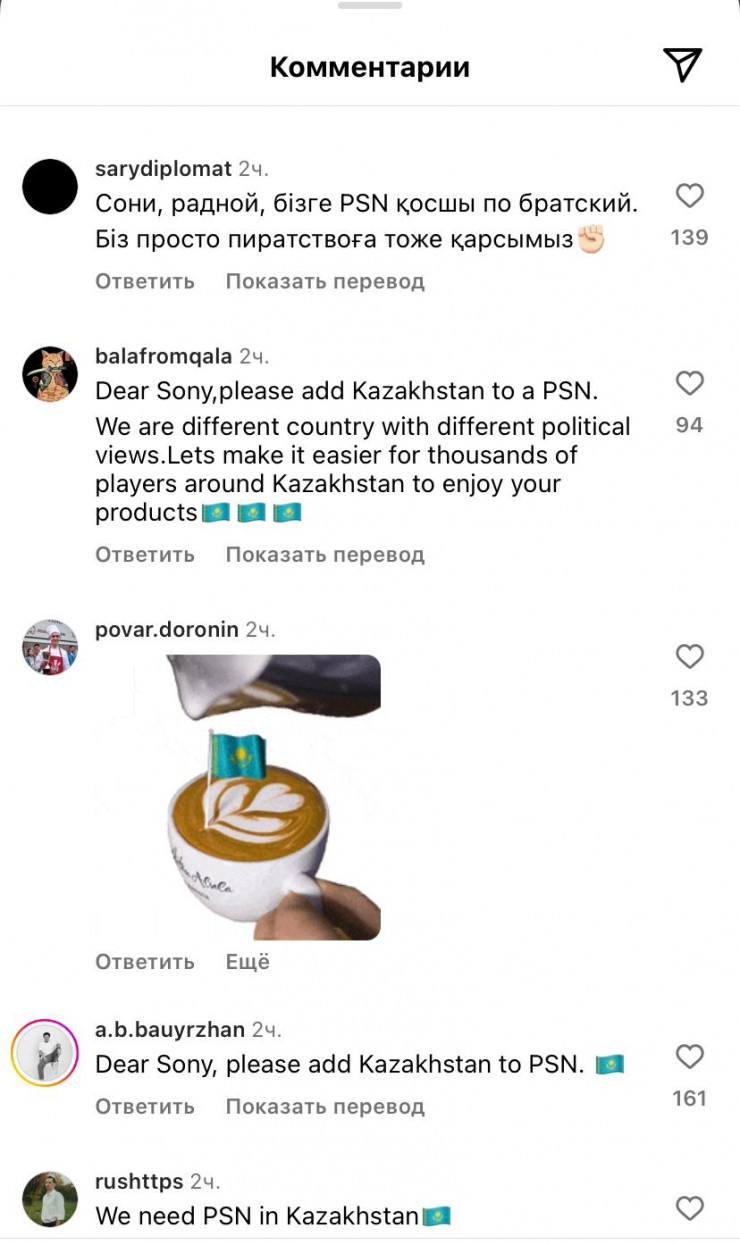
Task: View a.b.bauyrzhan's story ring avatar
Action: coord(45,1053)
